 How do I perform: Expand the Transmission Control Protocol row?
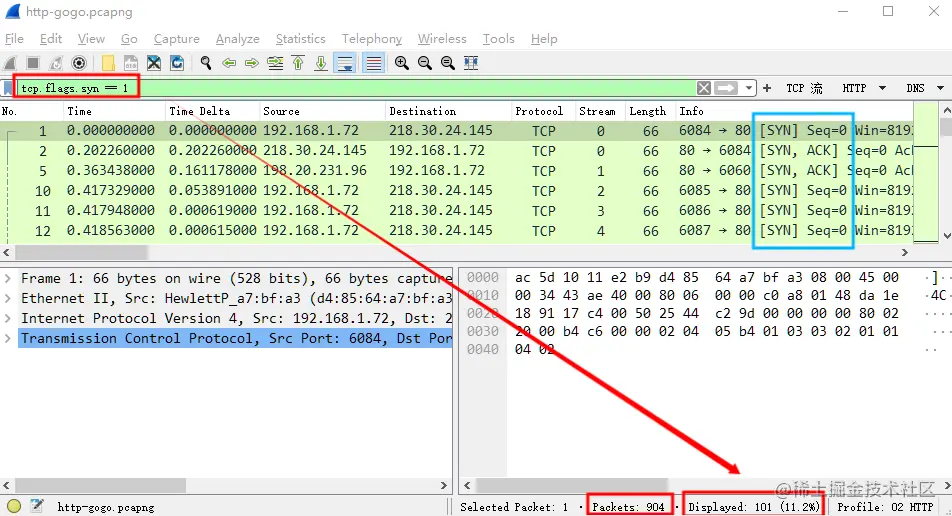(x=7, y=339)
